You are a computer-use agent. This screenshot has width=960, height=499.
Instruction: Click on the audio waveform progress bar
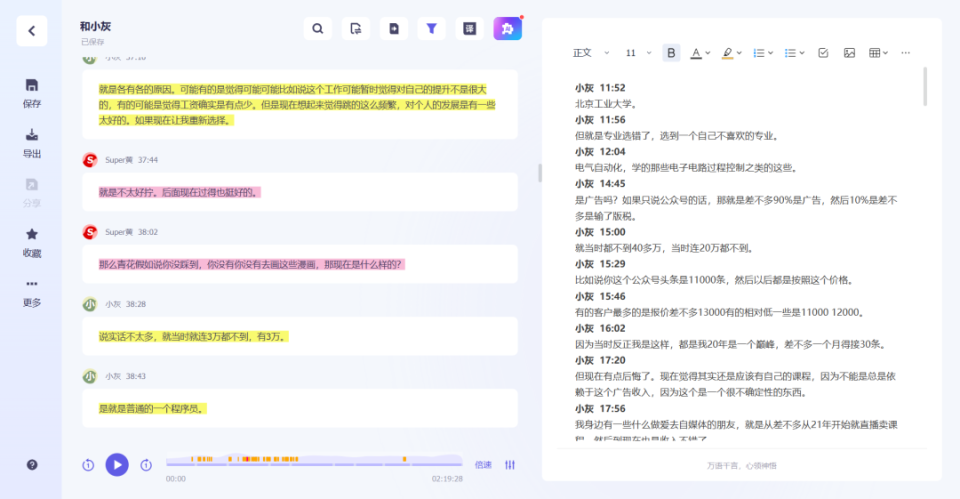[313, 461]
